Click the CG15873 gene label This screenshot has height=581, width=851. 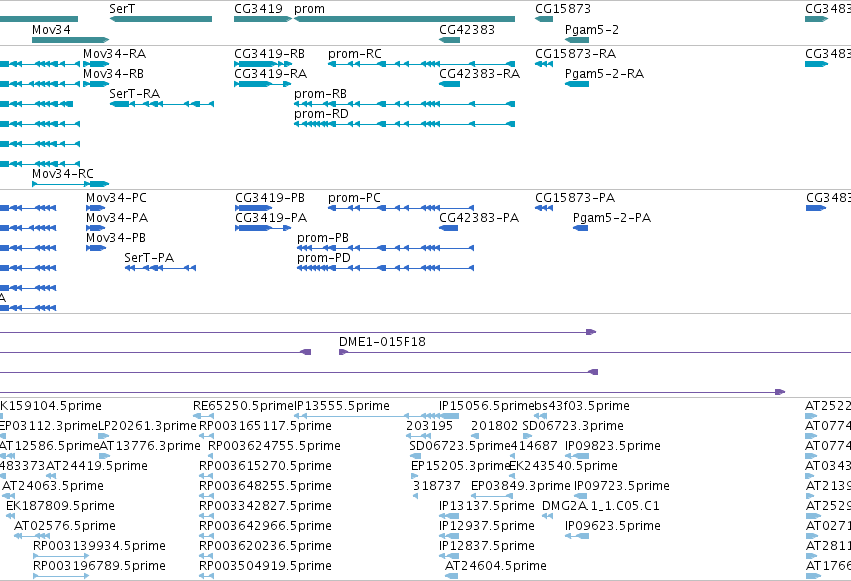coord(563,9)
